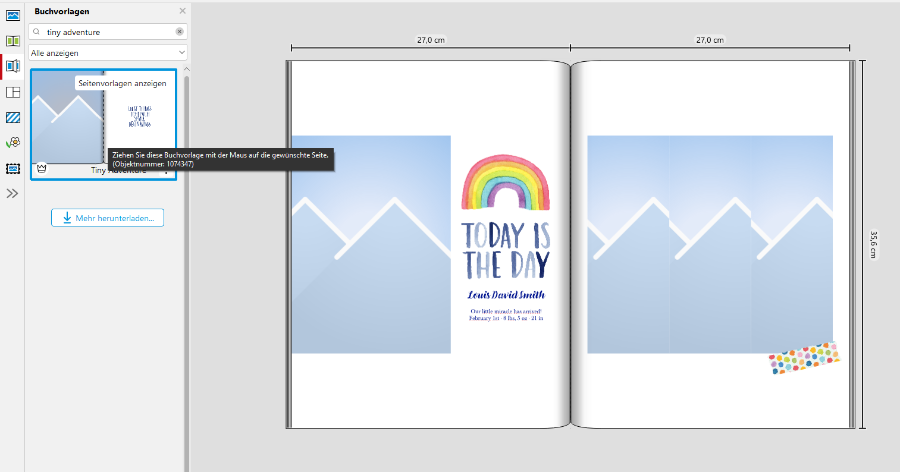Select the rainbow clipart on the left page
900x472 pixels.
click(x=506, y=182)
